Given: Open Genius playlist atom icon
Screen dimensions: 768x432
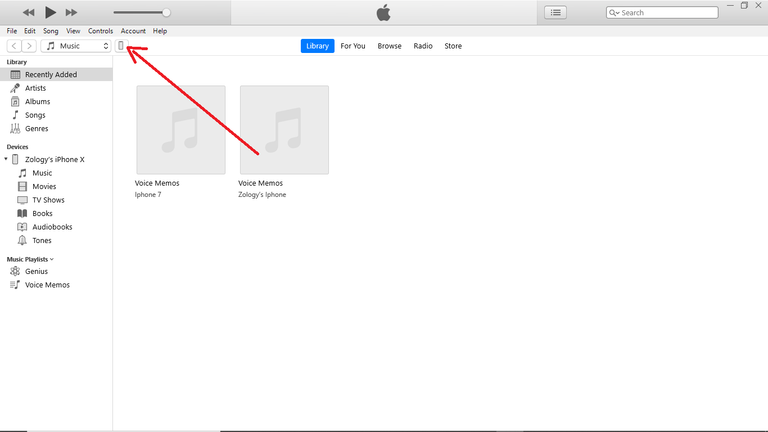Looking at the screenshot, I should tap(15, 271).
